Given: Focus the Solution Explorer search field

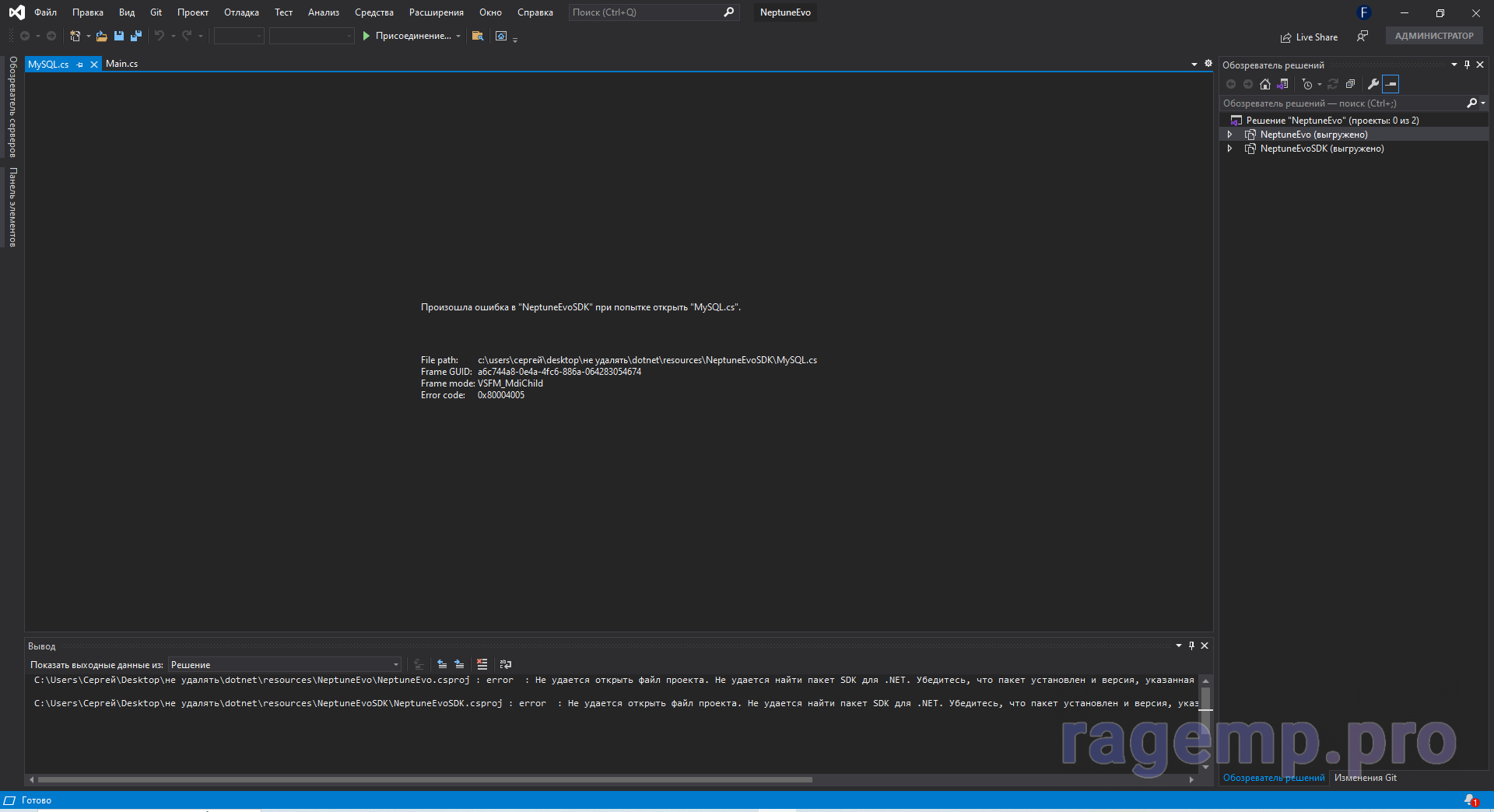Looking at the screenshot, I should pyautogui.click(x=1342, y=103).
